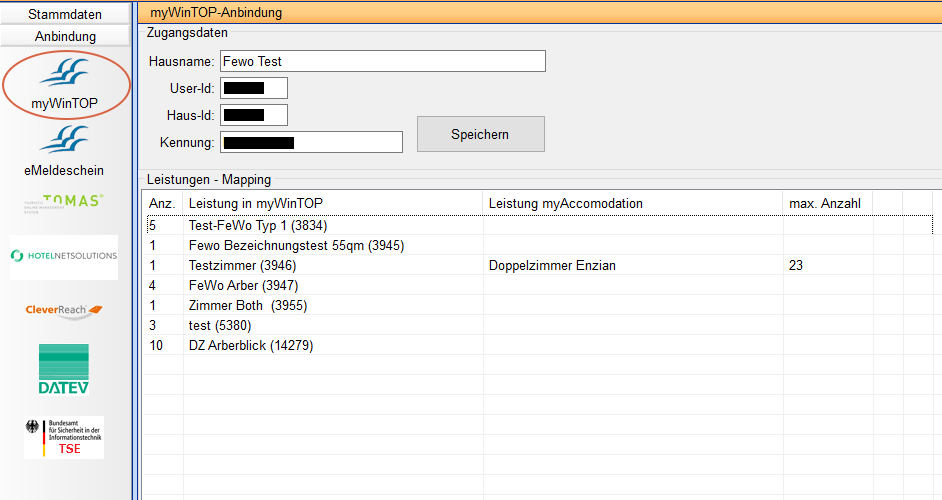Open the CleverReach integration icon
Screen dimensions: 942x500
tap(64, 310)
